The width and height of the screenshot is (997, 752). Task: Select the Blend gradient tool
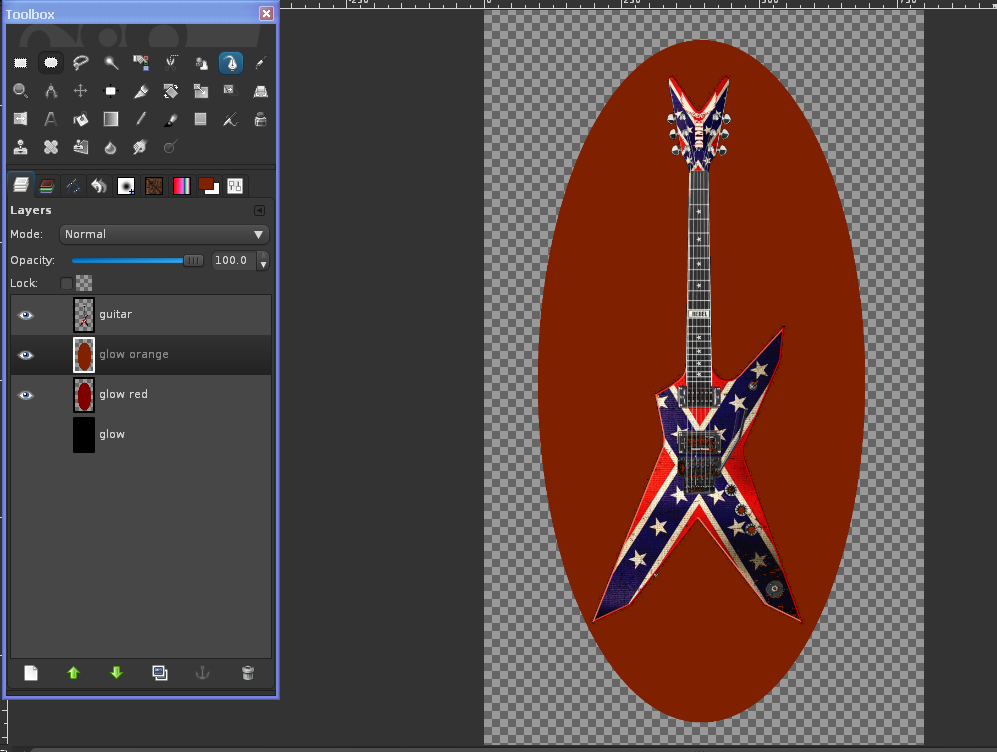pyautogui.click(x=111, y=119)
